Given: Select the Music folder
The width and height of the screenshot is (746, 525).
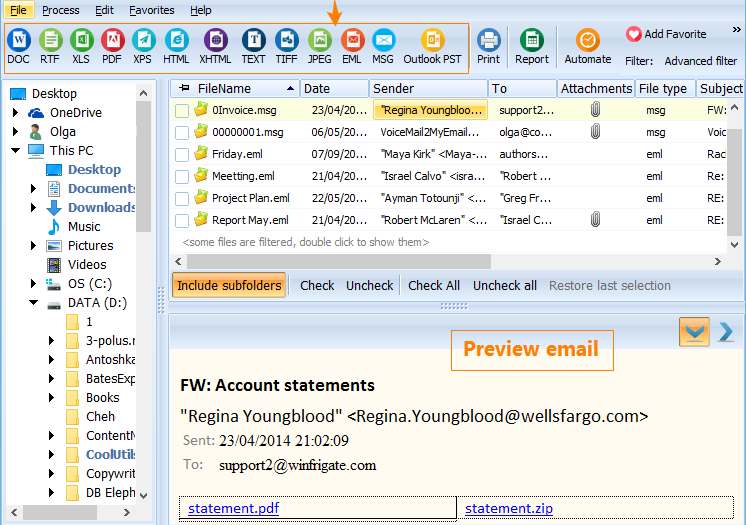Looking at the screenshot, I should tap(84, 227).
